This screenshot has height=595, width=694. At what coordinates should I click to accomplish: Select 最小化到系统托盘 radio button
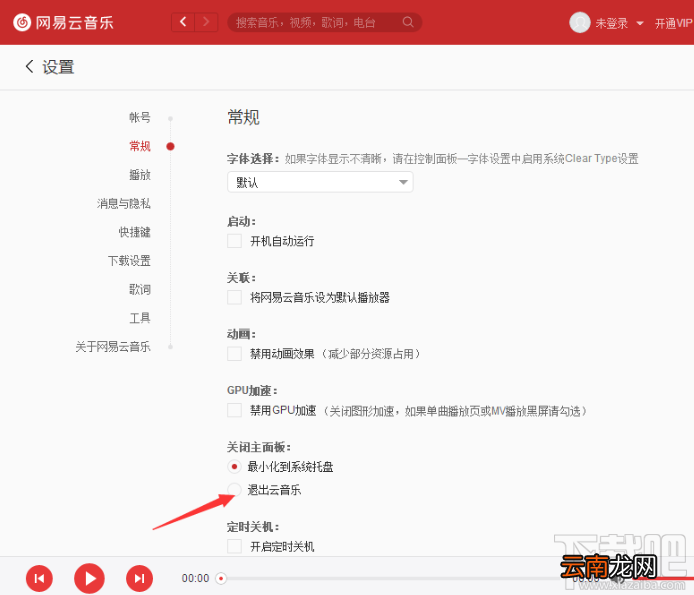(234, 467)
